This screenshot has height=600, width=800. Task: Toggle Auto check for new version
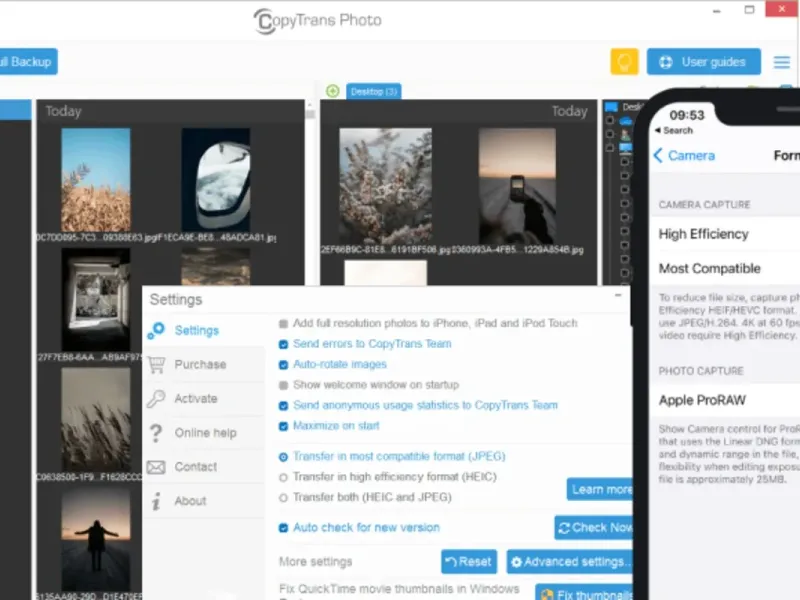click(x=283, y=528)
